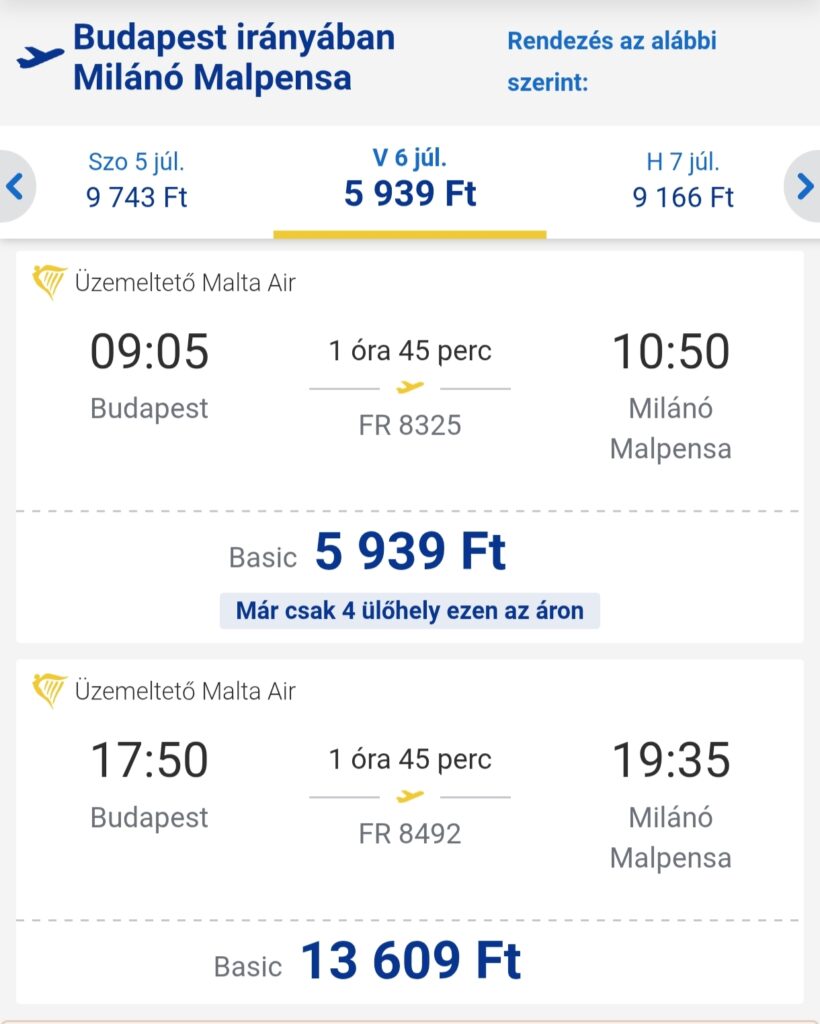This screenshot has height=1024, width=820.
Task: Open the Rendezés az alábbi szerint sorting
Action: coord(612,61)
